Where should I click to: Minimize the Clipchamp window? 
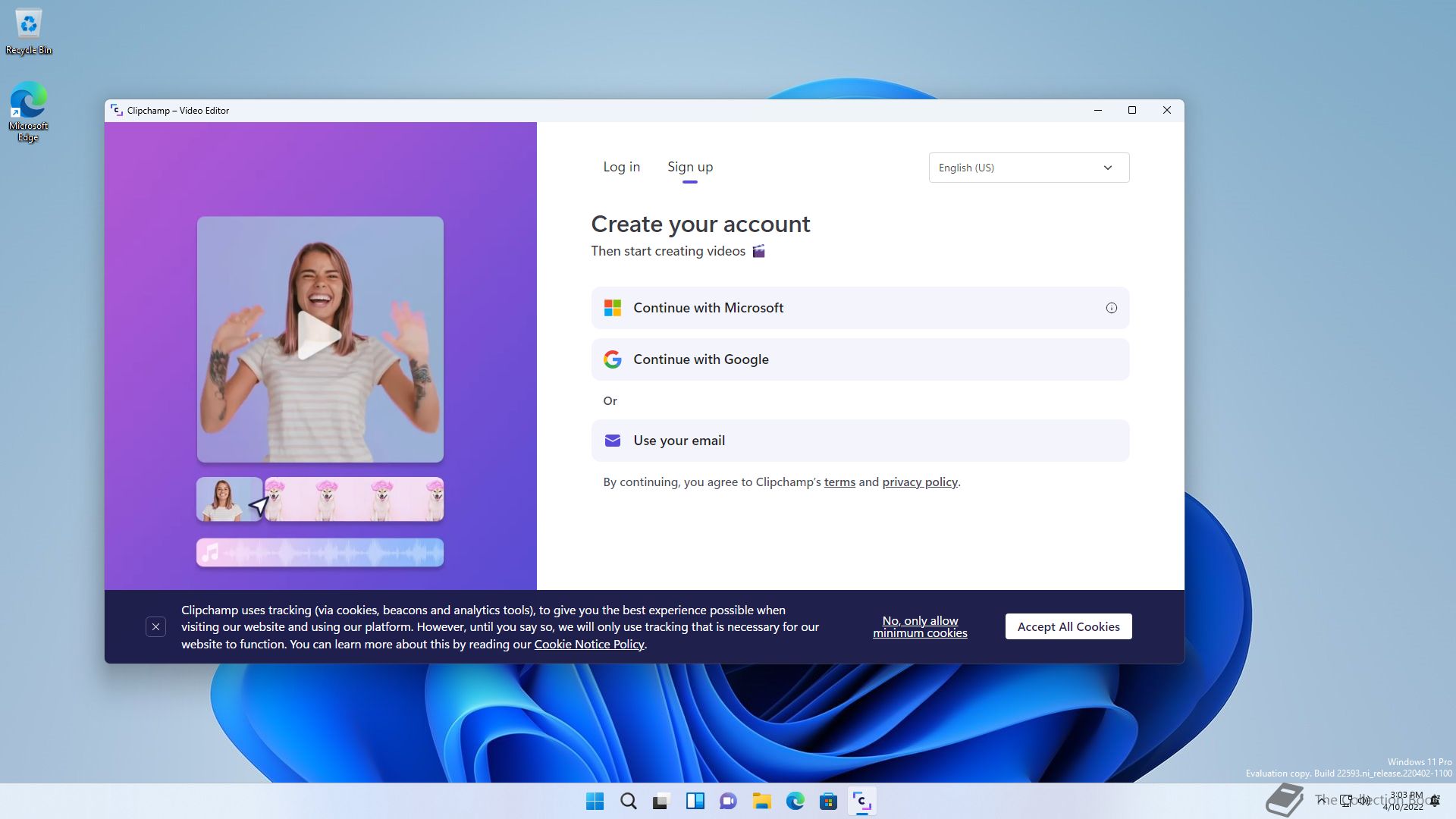(x=1097, y=111)
